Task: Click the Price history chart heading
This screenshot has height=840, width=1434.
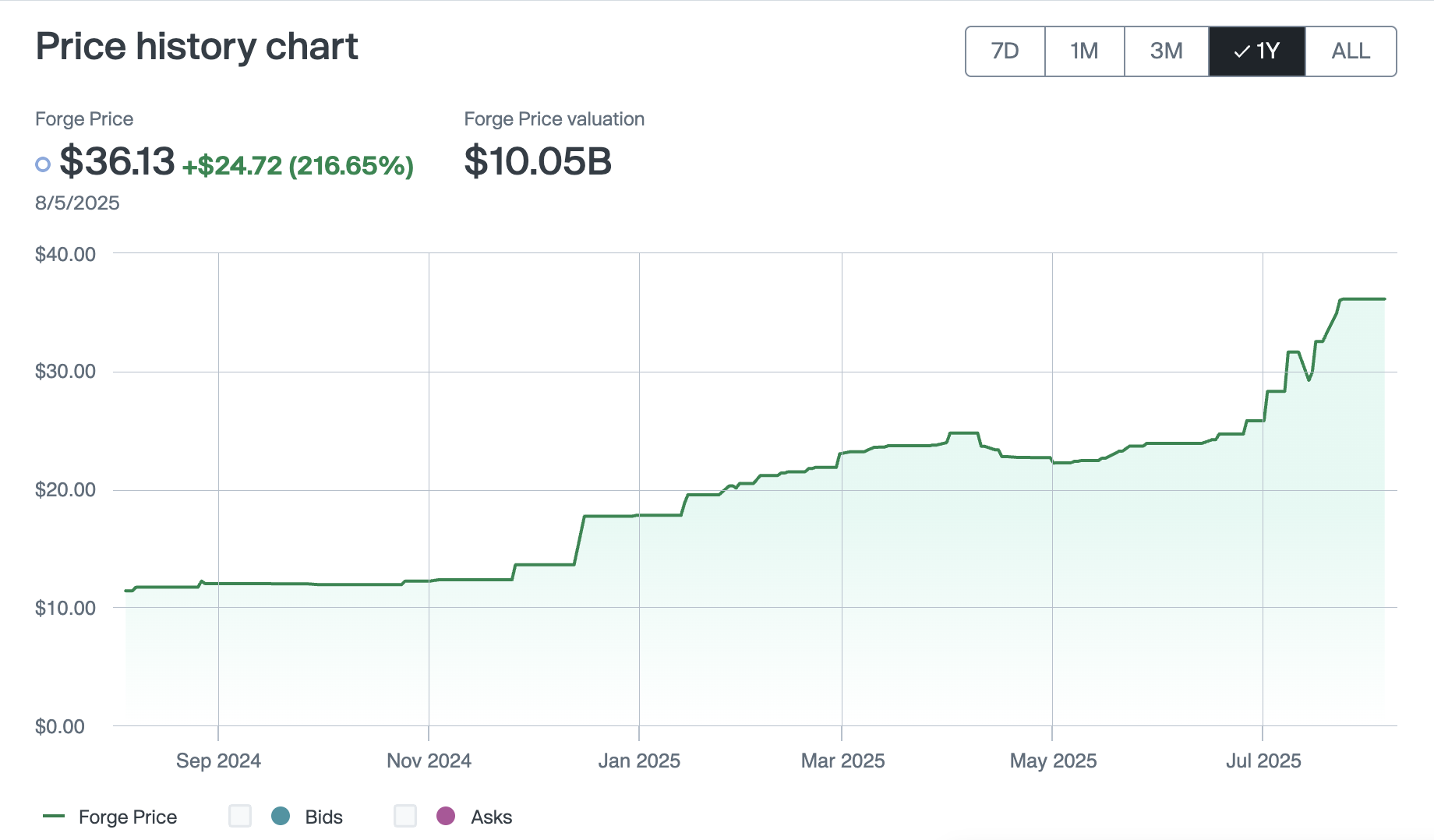Action: (x=196, y=47)
